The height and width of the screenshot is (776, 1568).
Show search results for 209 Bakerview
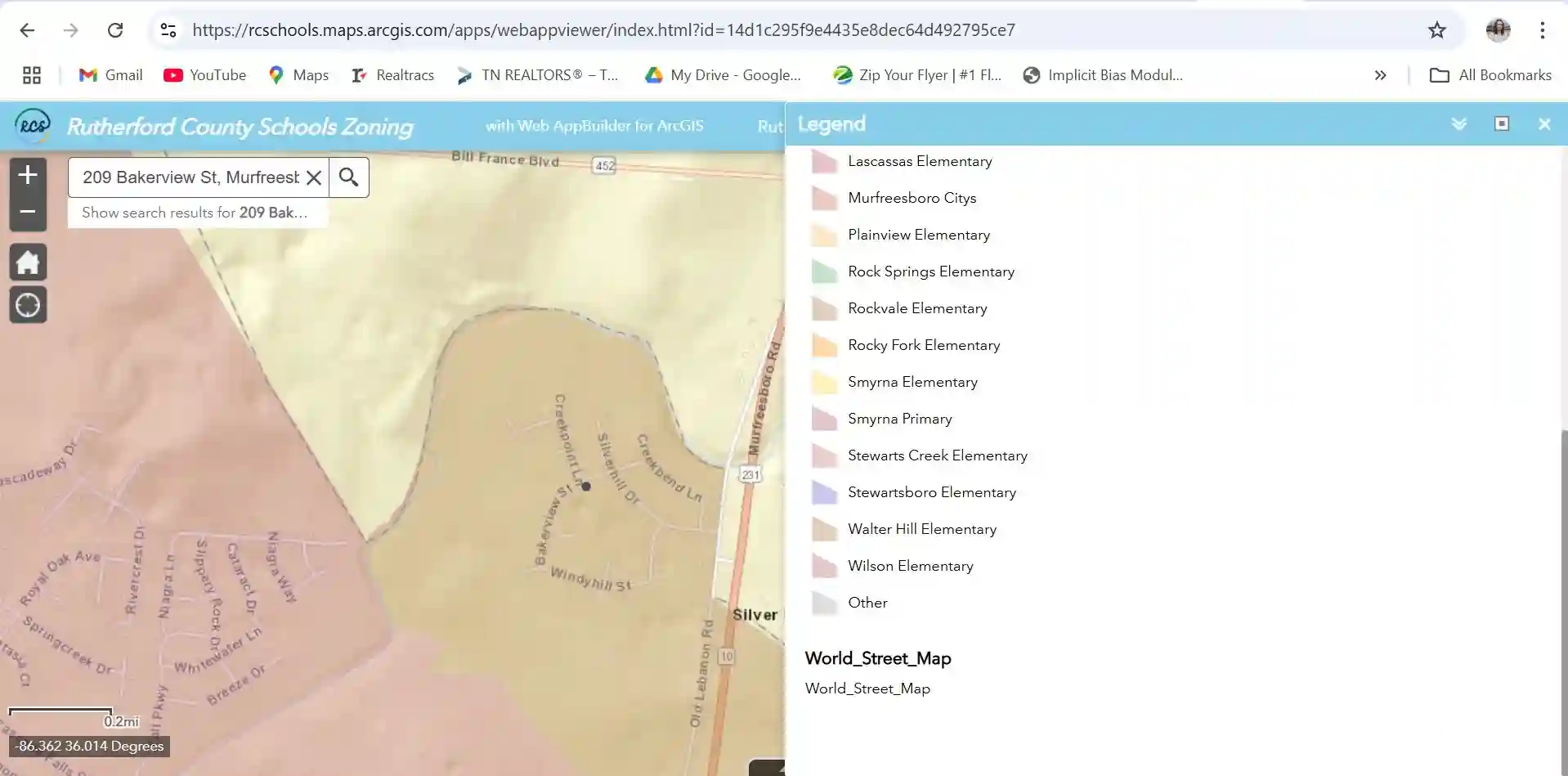pos(195,213)
